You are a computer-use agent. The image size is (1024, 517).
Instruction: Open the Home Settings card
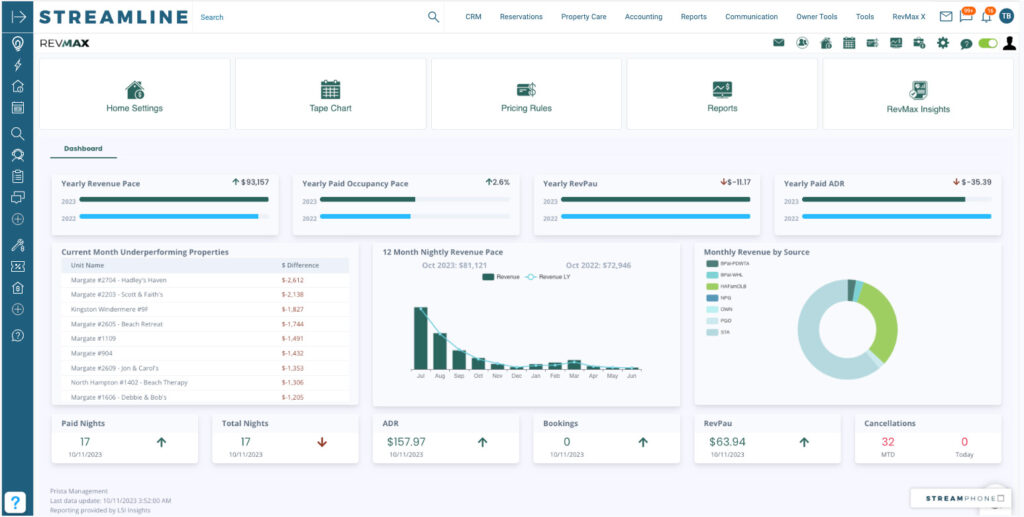point(135,94)
